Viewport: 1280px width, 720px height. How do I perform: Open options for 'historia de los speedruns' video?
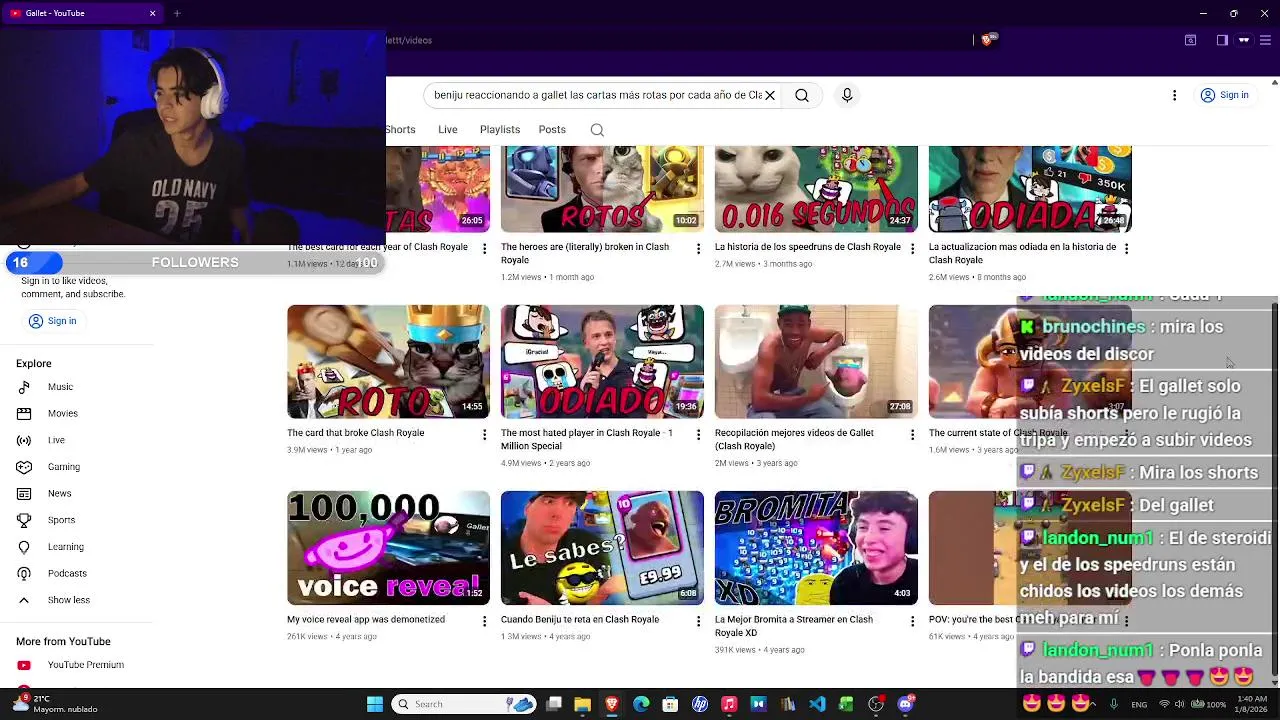[x=912, y=248]
